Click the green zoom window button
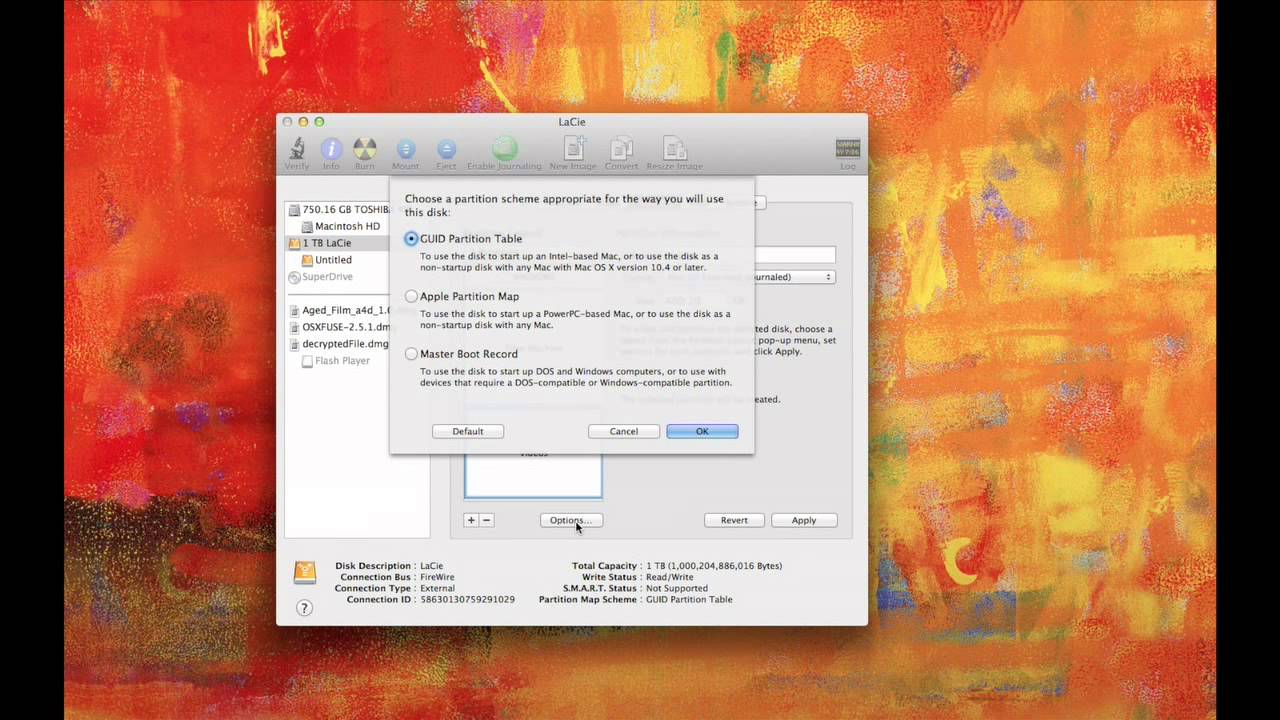 coord(319,122)
